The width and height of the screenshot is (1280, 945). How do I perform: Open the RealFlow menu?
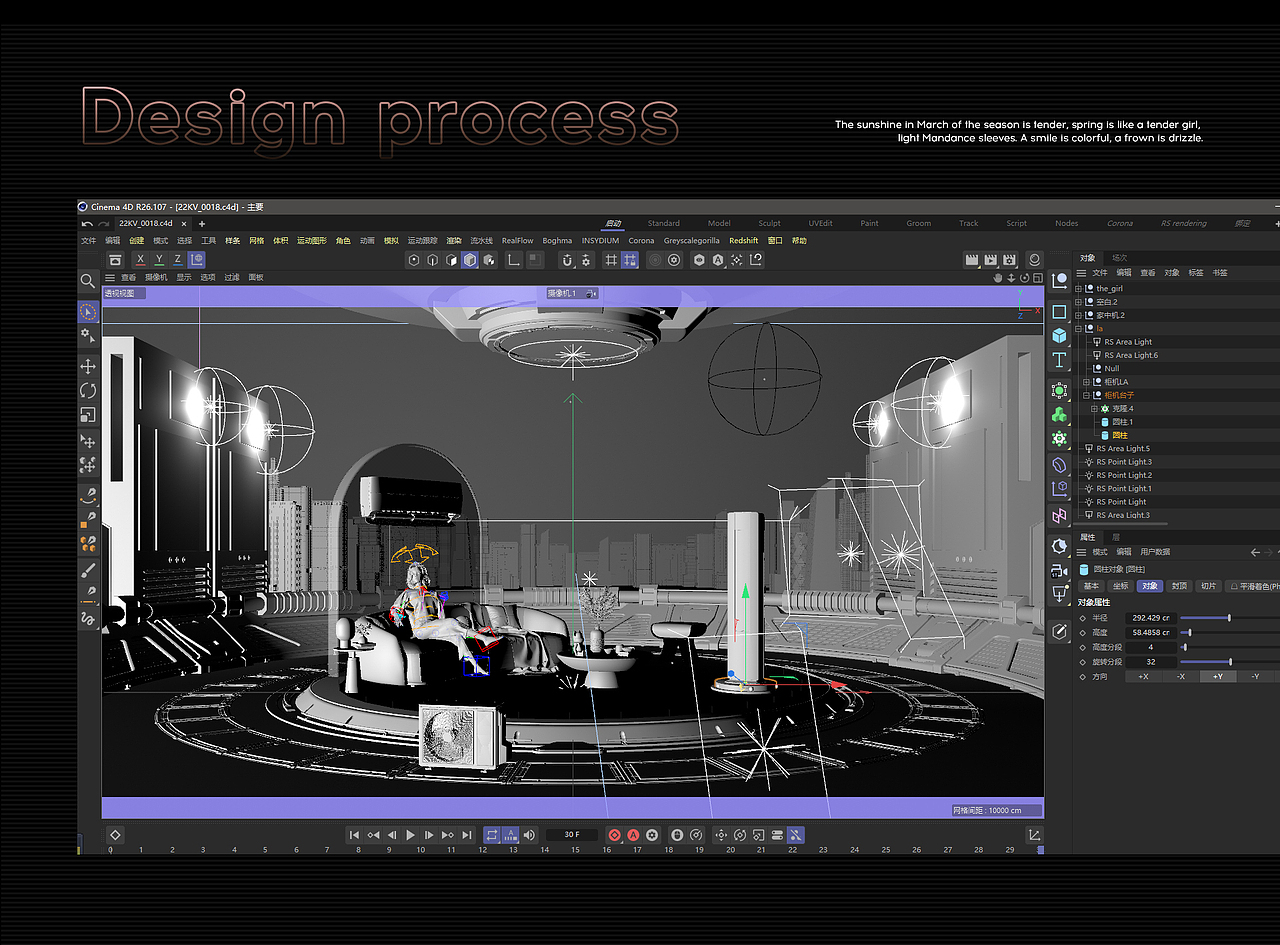(x=517, y=241)
